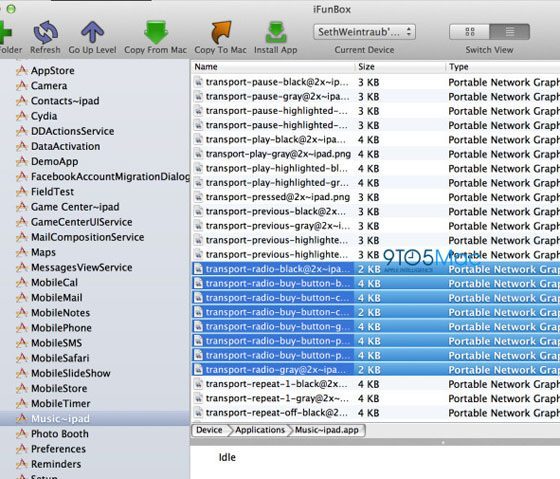
Task: Click the Reminders app icon
Action: pyautogui.click(x=22, y=464)
